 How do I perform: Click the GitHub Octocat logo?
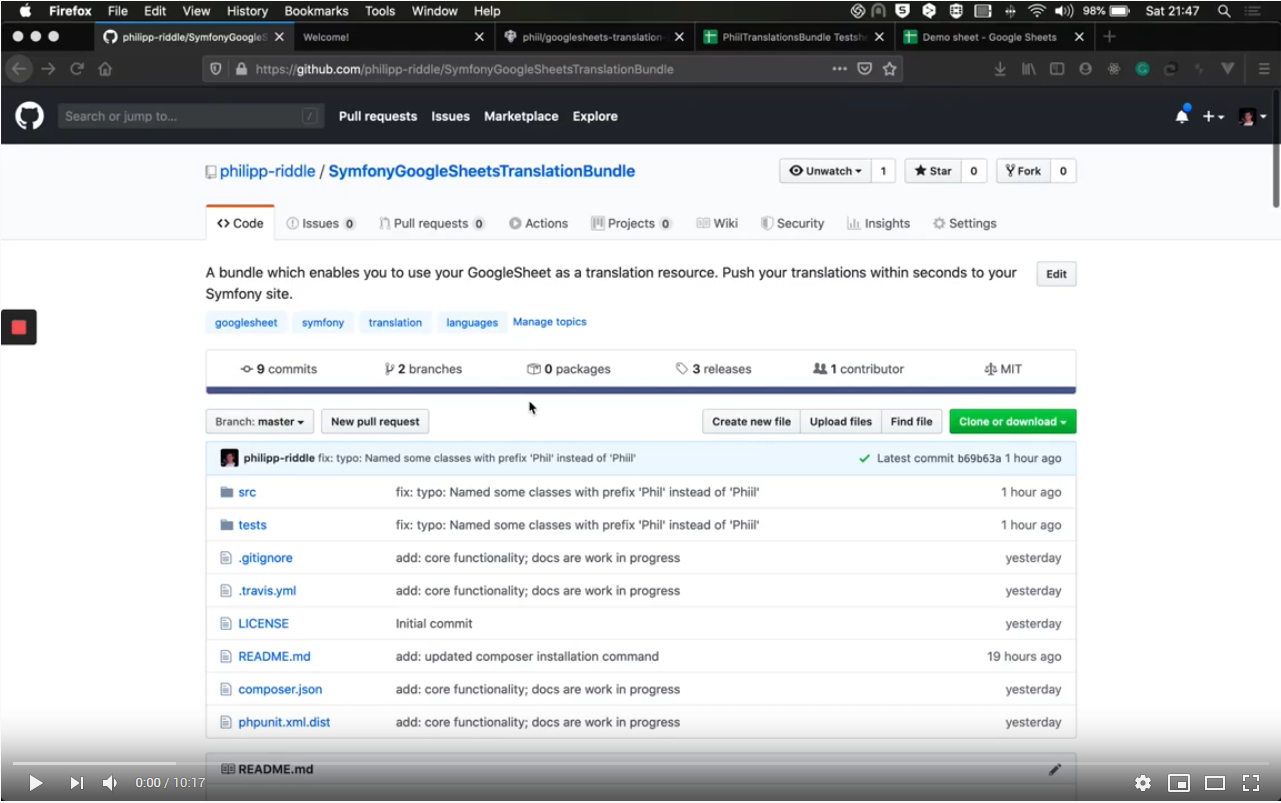[x=29, y=116]
